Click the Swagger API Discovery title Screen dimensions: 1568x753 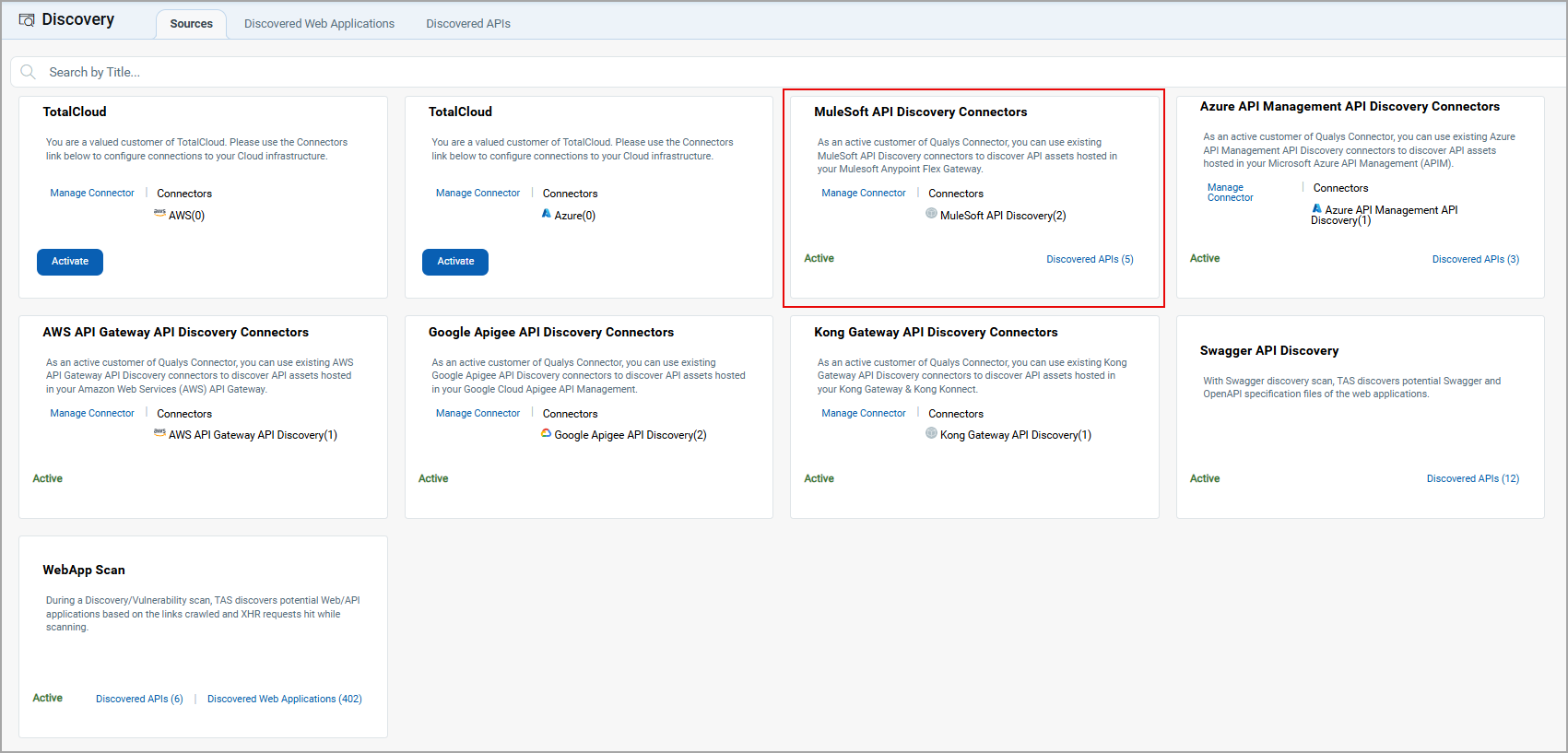coord(1269,351)
